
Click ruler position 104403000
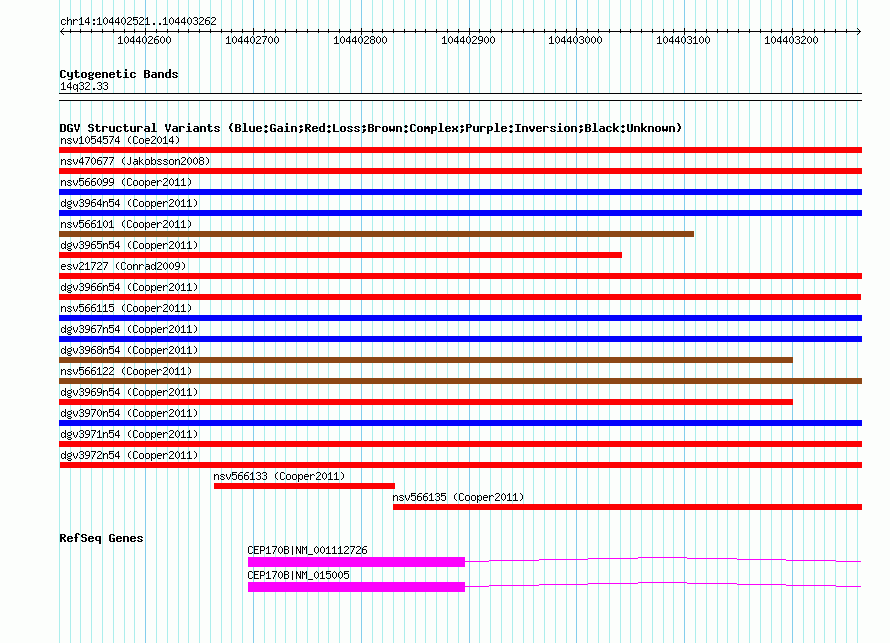[x=576, y=40]
